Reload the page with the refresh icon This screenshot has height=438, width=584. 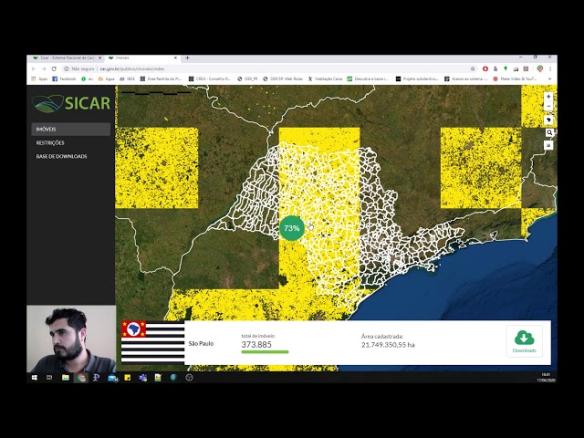pos(54,69)
